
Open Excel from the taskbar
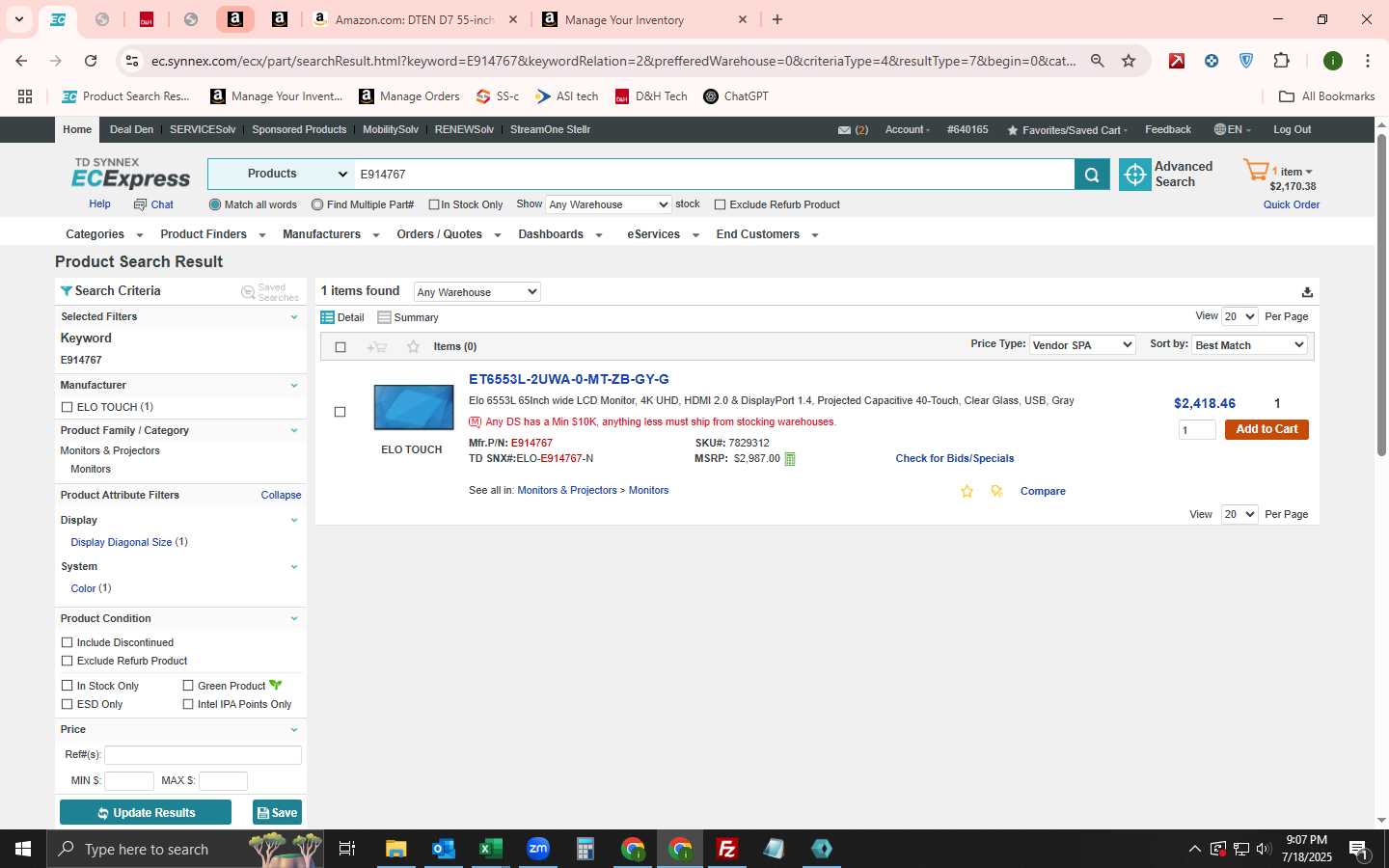coord(490,849)
